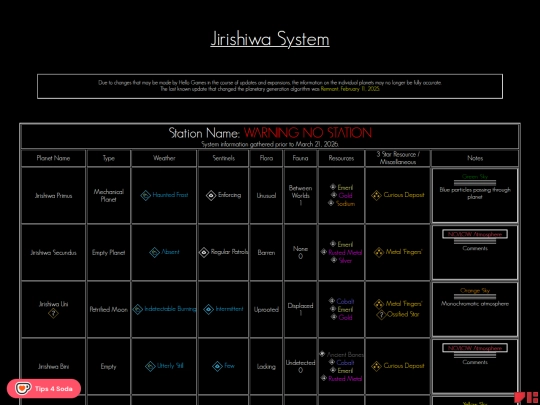This screenshot has height=405, width=540.
Task: Click the Intermittent sentinel icon
Action: point(208,309)
